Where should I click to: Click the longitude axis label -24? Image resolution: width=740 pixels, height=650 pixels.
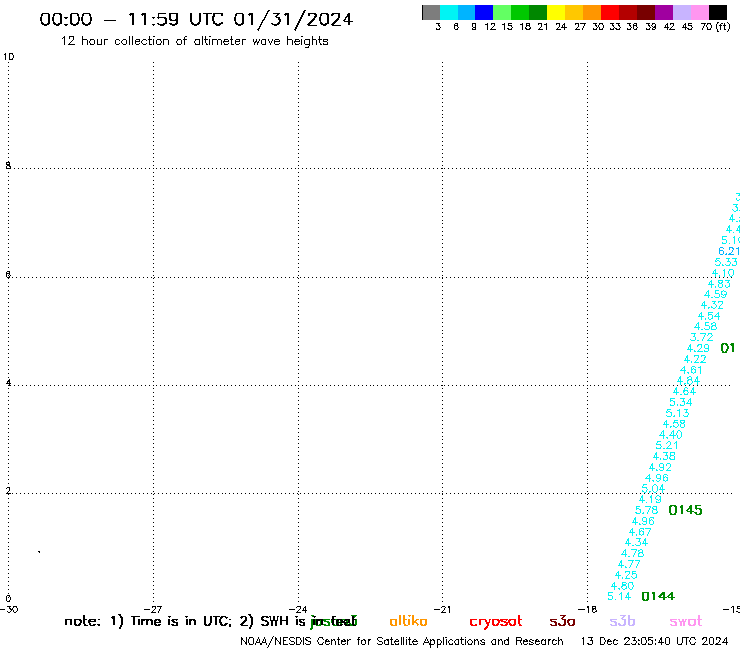(298, 610)
